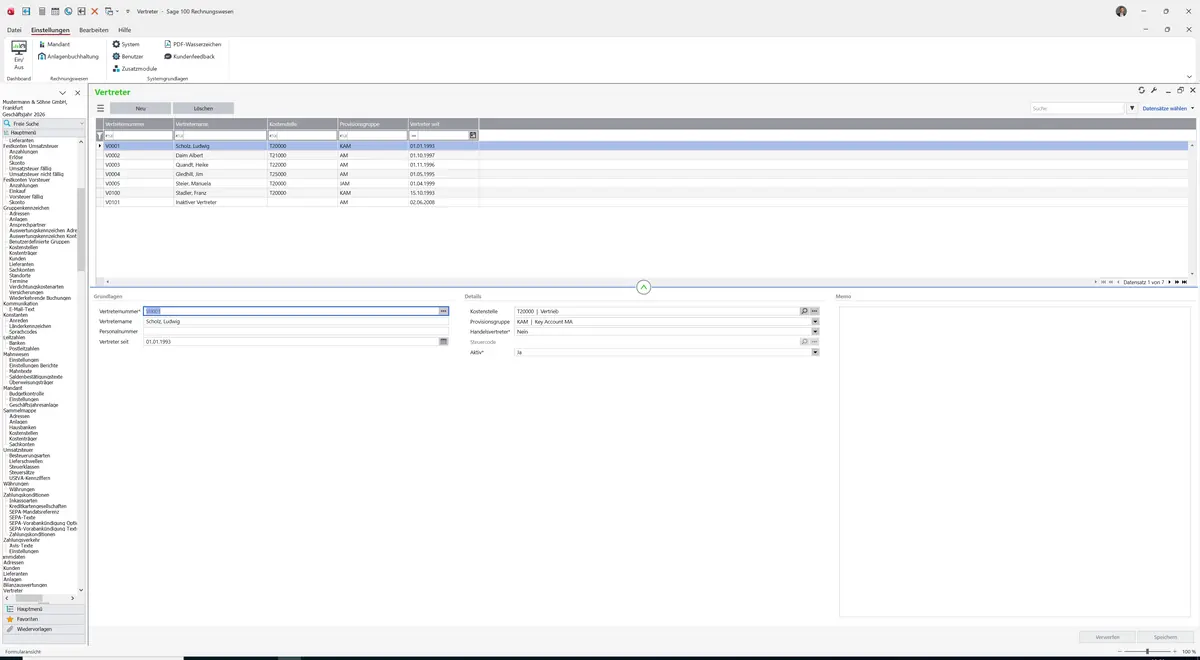Open Anlagenbuchhaltung in ribbon
This screenshot has width=1200, height=660.
click(69, 57)
